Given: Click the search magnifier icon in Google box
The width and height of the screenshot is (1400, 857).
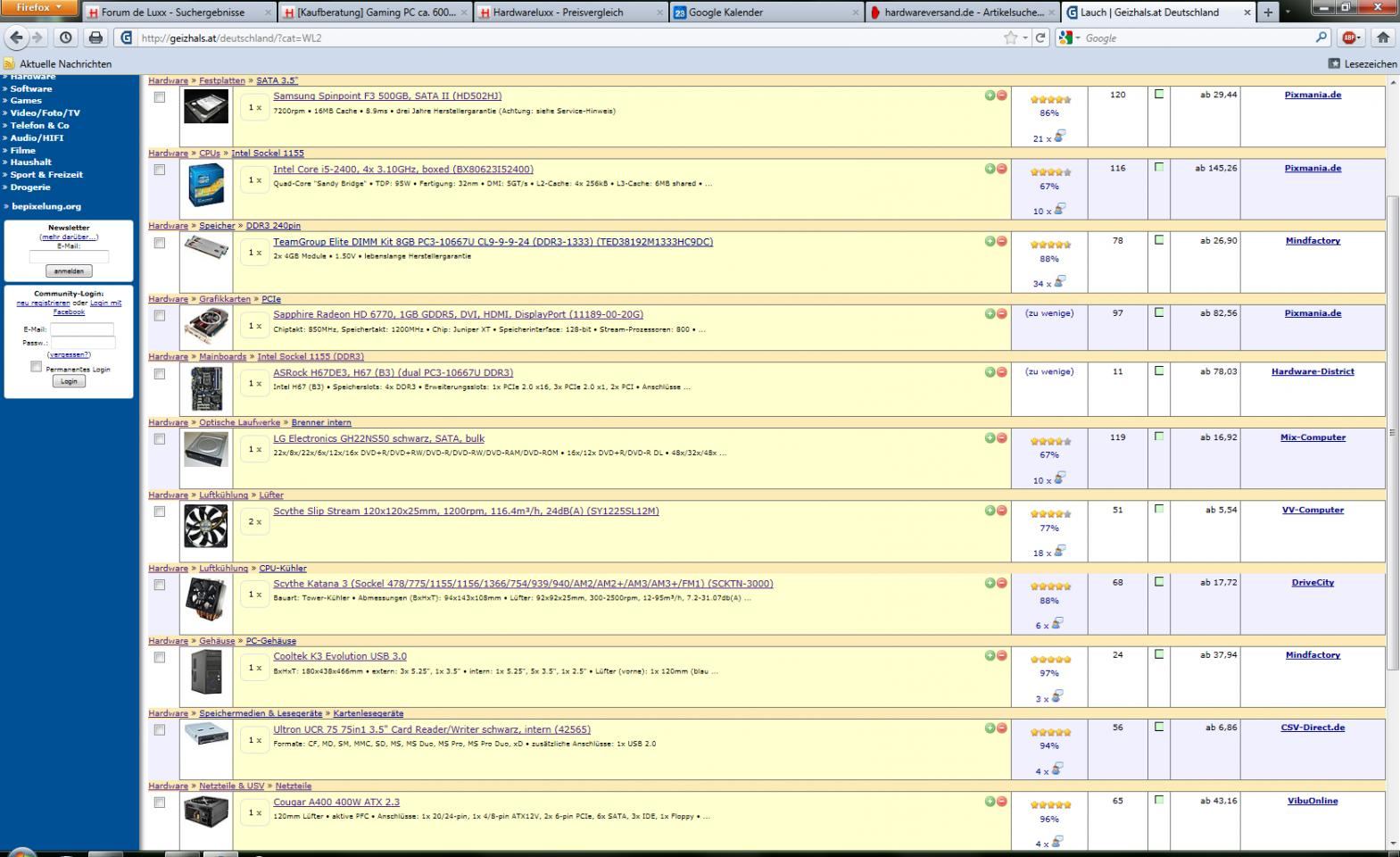Looking at the screenshot, I should (x=1322, y=37).
